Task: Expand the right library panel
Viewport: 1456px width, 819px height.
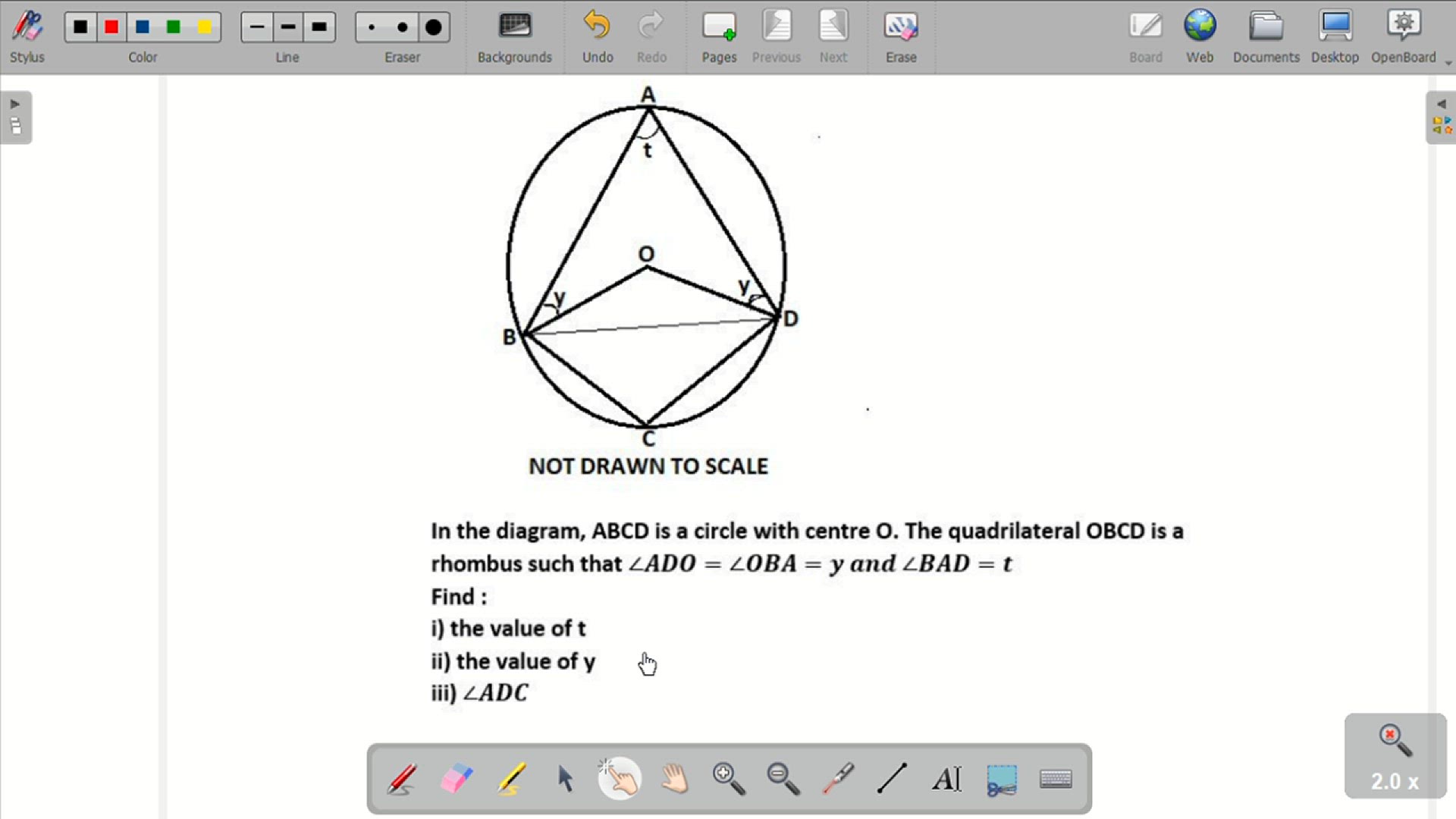Action: point(1440,105)
